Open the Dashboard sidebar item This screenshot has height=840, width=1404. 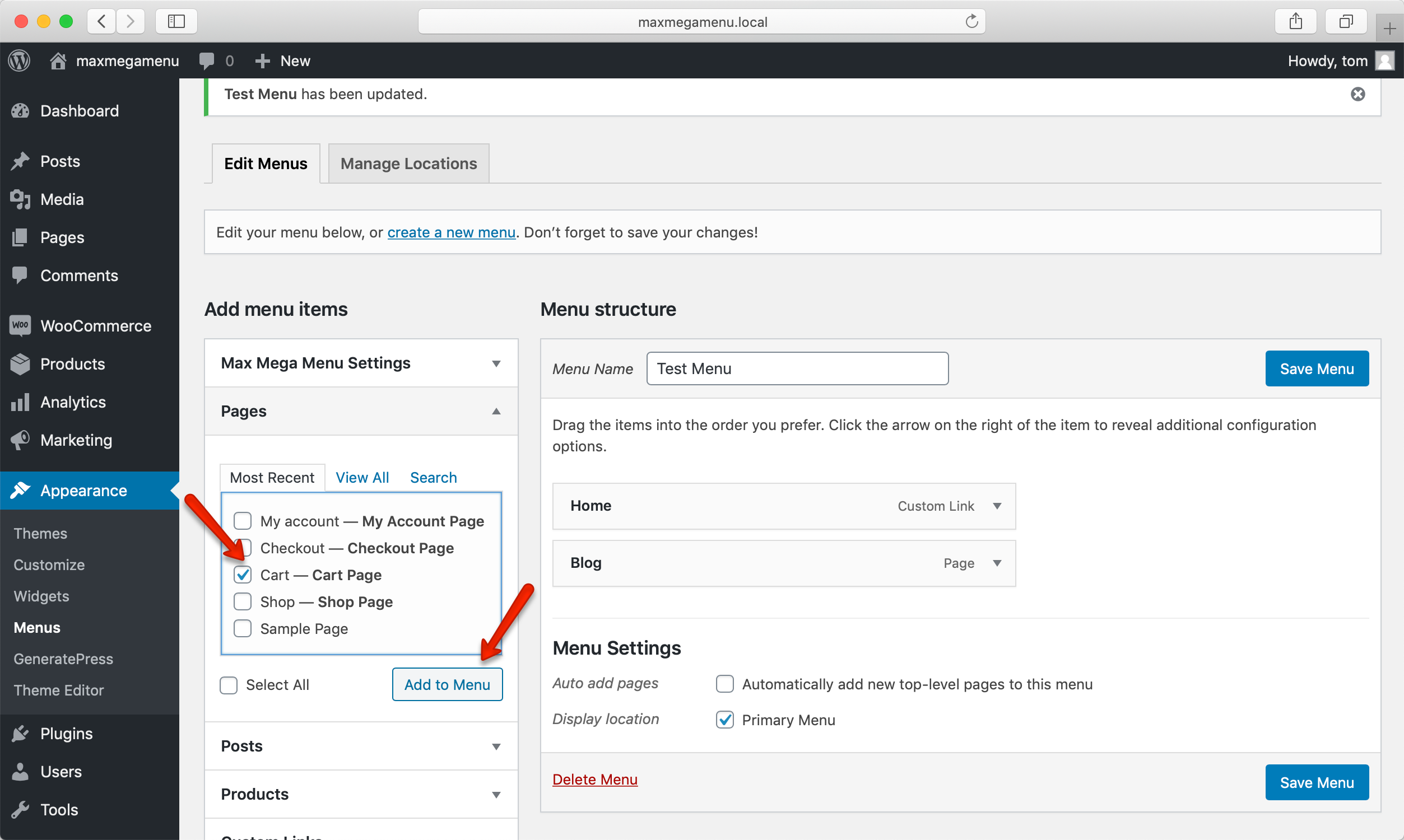(x=79, y=111)
